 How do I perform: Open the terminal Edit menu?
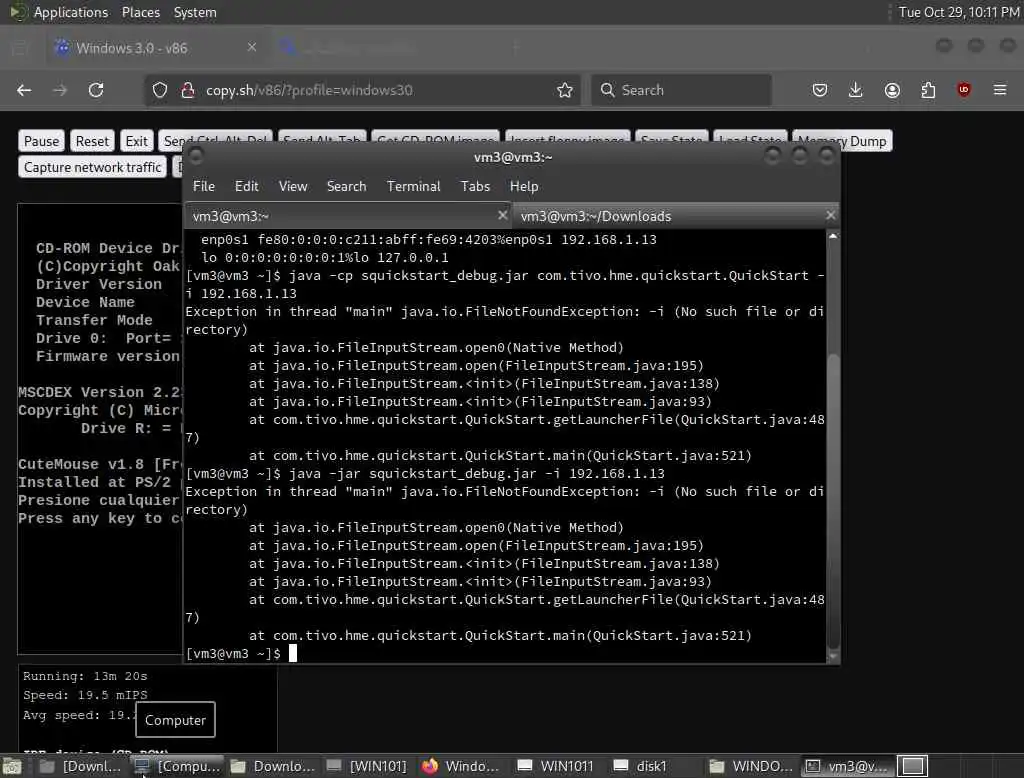click(x=246, y=186)
